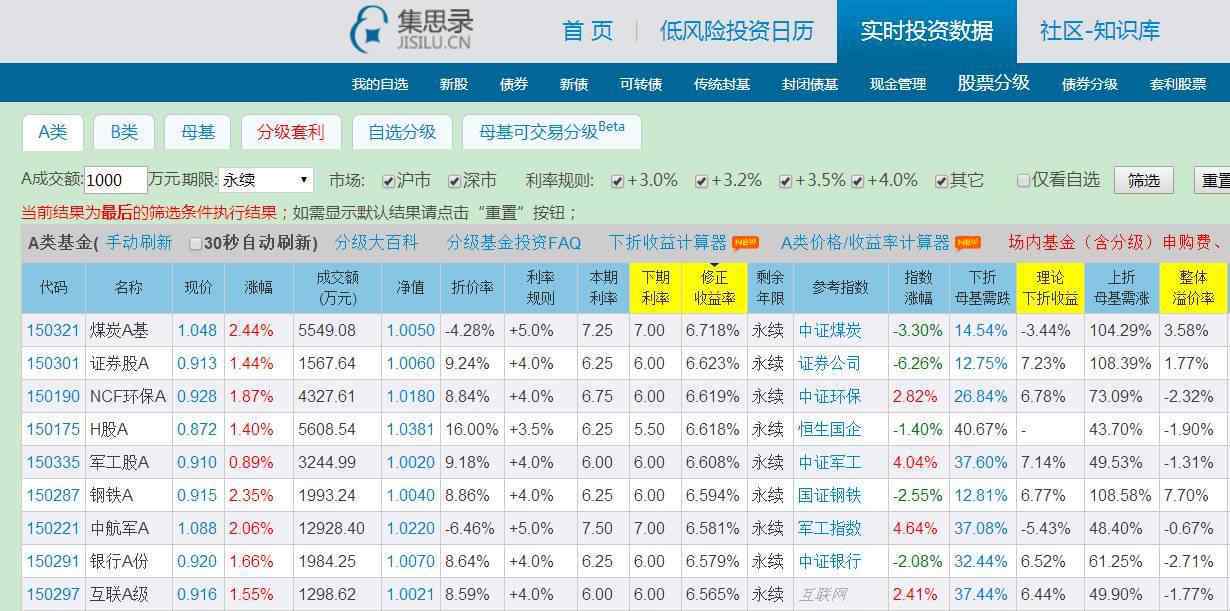The image size is (1230, 611).
Task: Uncheck the +3.0% rate rule
Action: [617, 181]
